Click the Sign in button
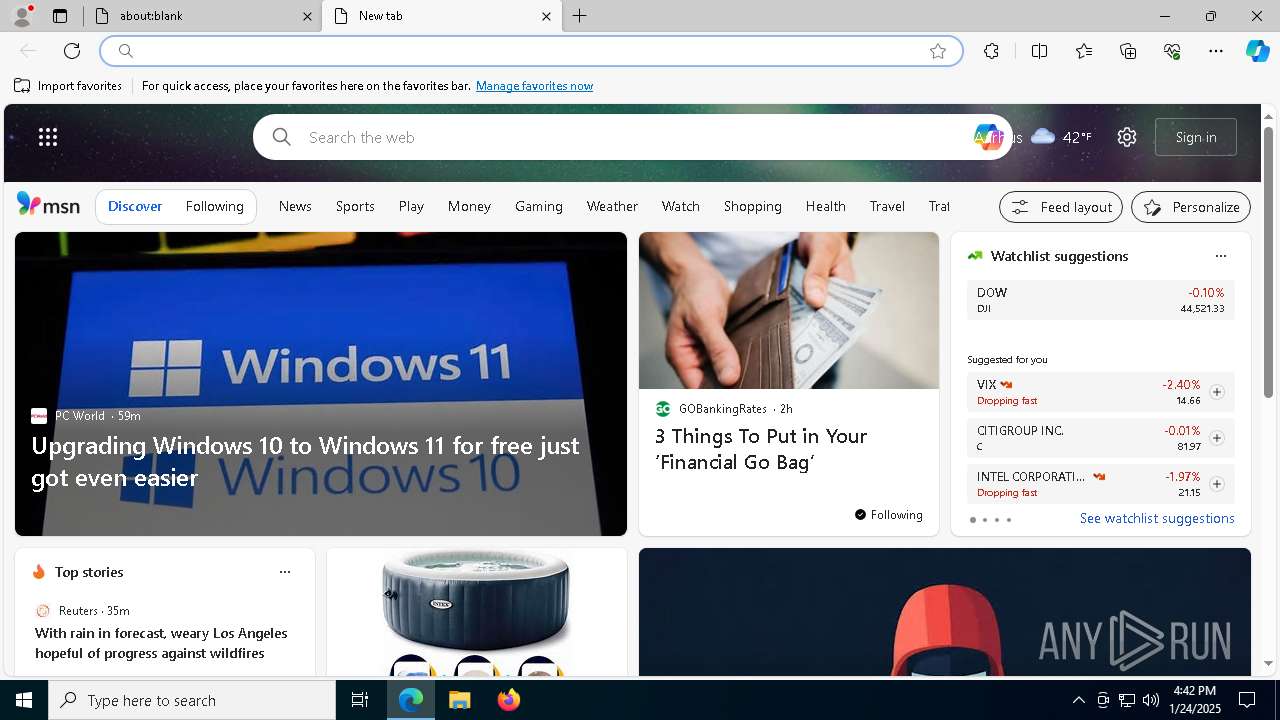Viewport: 1280px width, 720px height. pos(1196,137)
